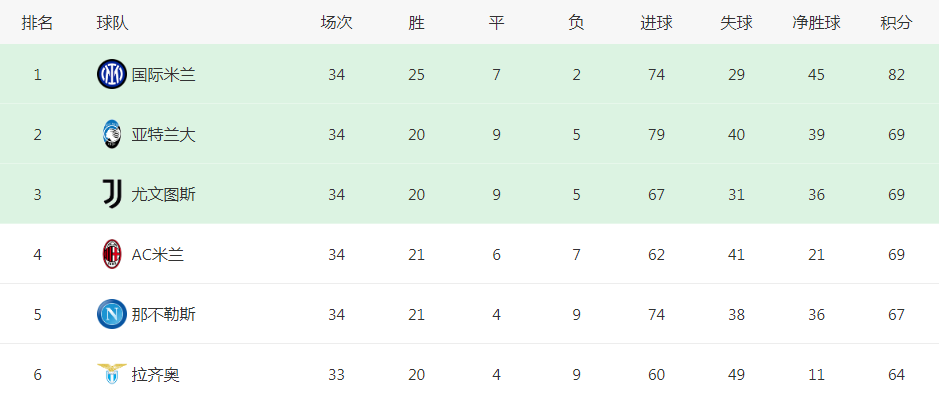
Task: Click the Inter Milan club logo
Action: tap(112, 75)
